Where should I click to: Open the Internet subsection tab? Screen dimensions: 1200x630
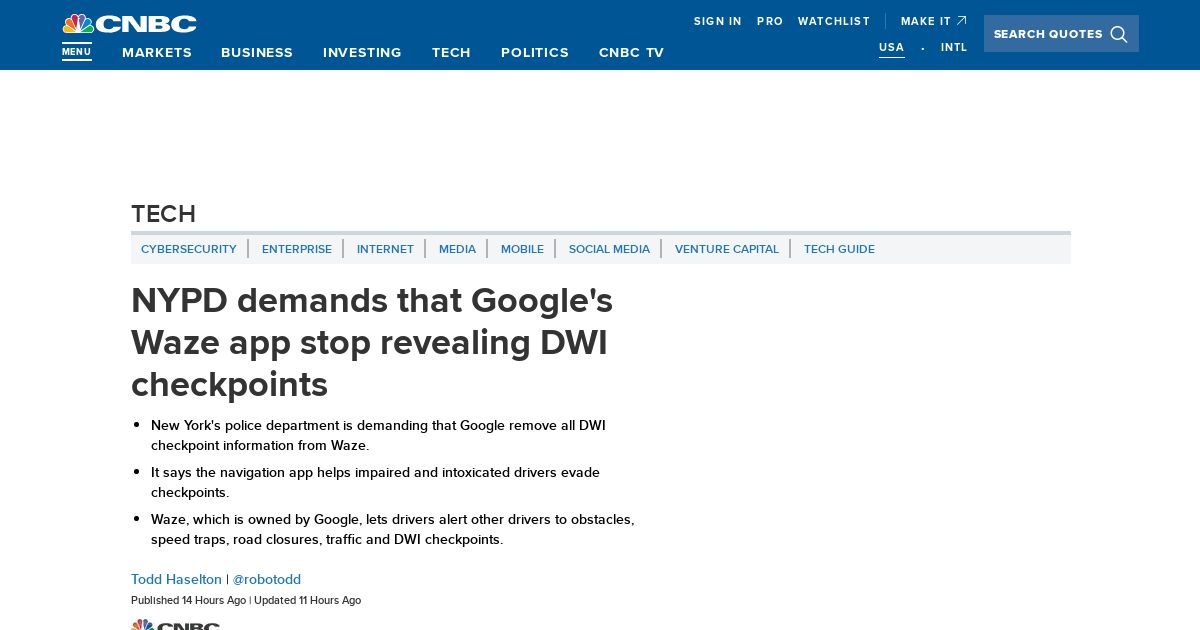pyautogui.click(x=385, y=249)
